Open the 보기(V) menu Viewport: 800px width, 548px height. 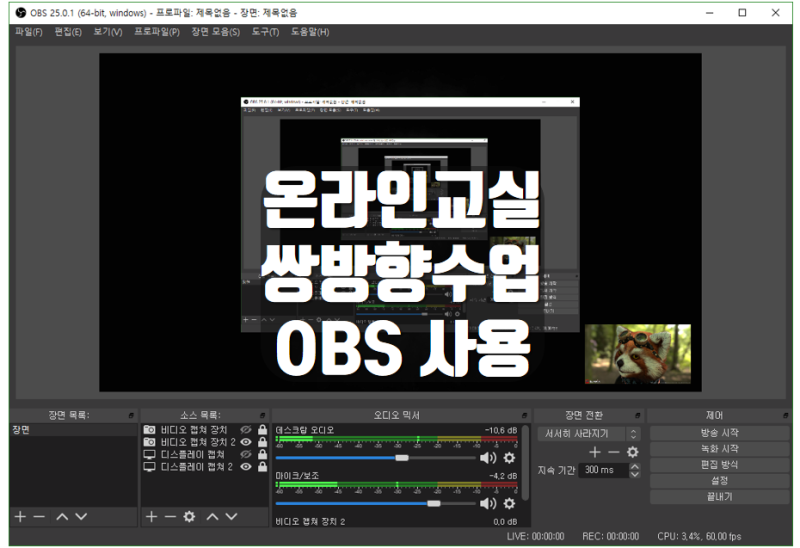[x=108, y=32]
